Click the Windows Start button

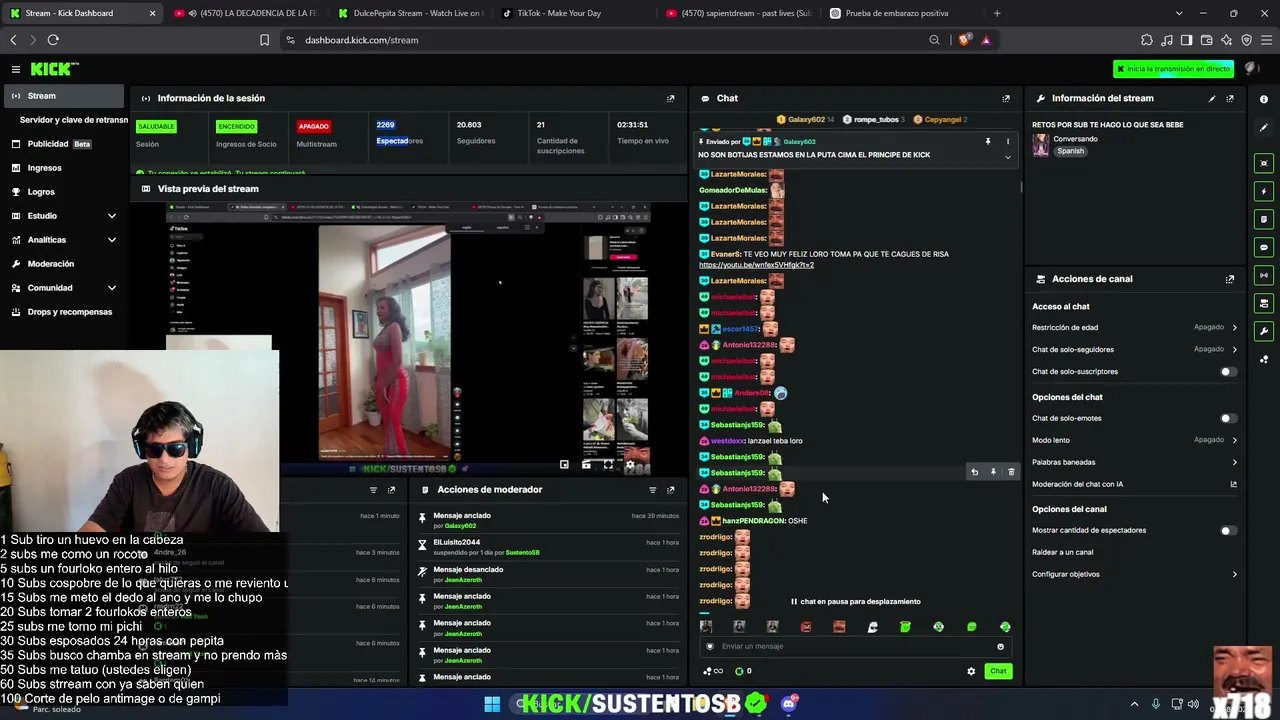point(492,704)
